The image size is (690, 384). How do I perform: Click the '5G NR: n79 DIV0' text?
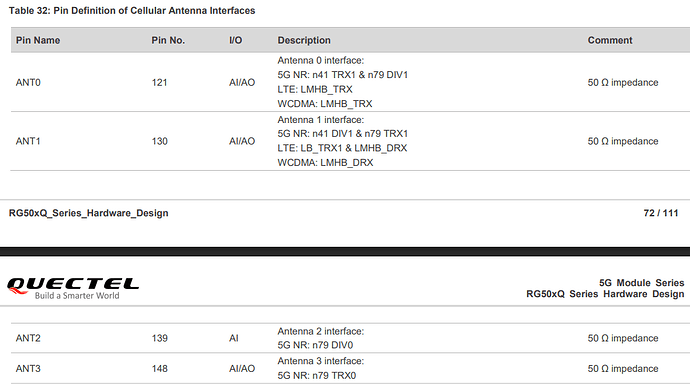(315, 345)
